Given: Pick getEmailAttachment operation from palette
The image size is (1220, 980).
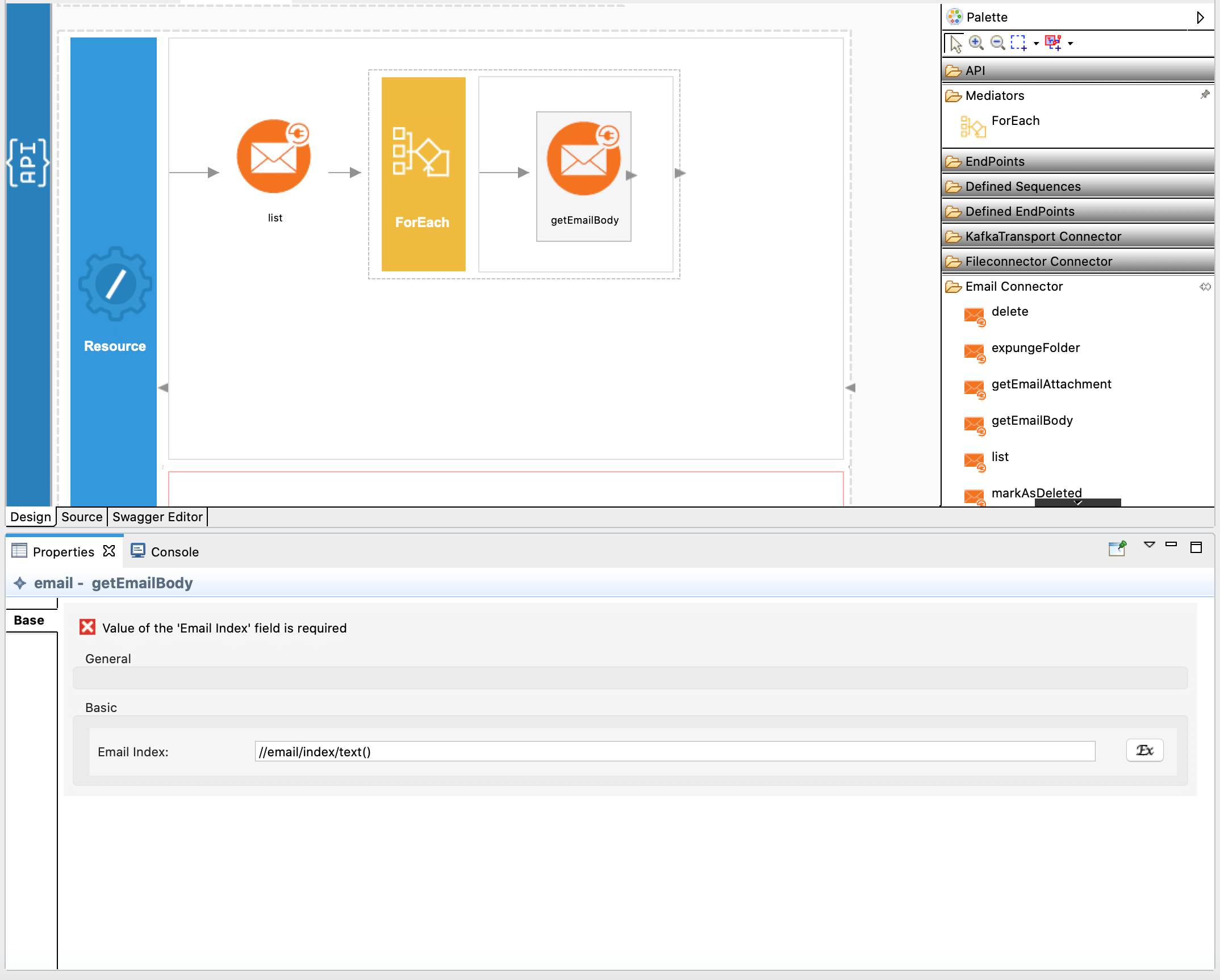Looking at the screenshot, I should pyautogui.click(x=1038, y=388).
